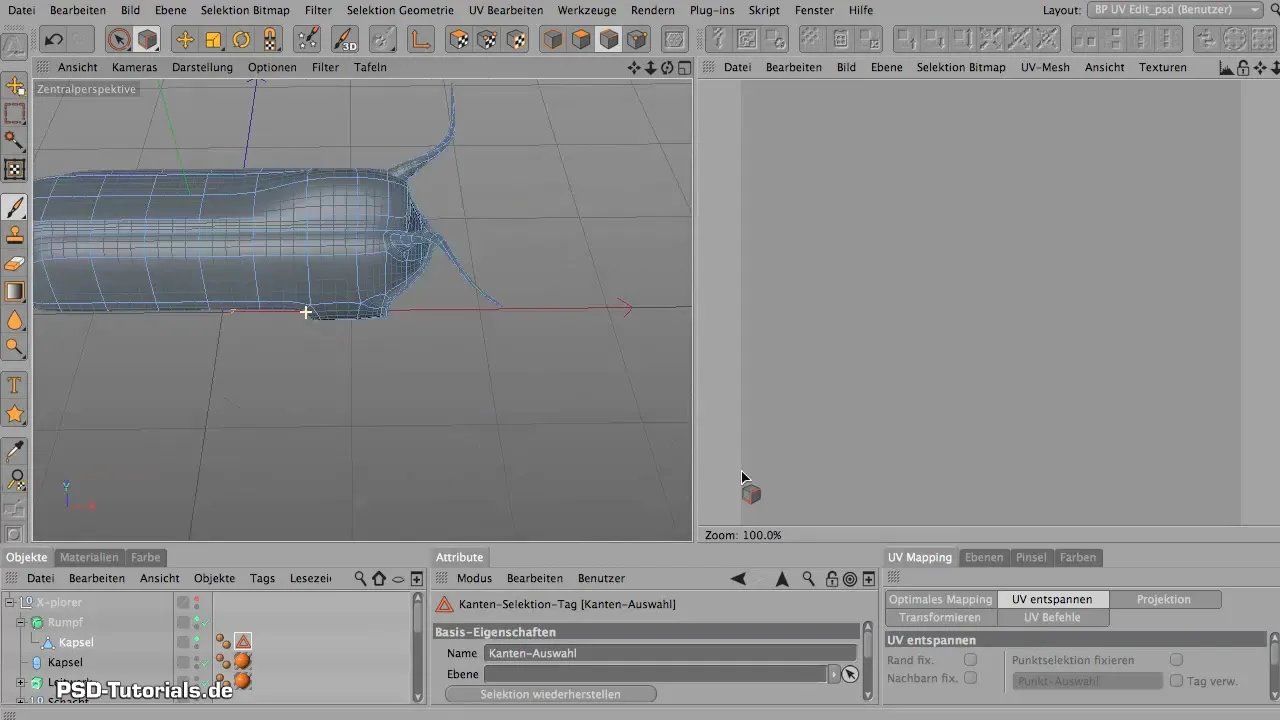Click the Name field Kanten-Auswahl
The width and height of the screenshot is (1280, 720).
pyautogui.click(x=670, y=653)
